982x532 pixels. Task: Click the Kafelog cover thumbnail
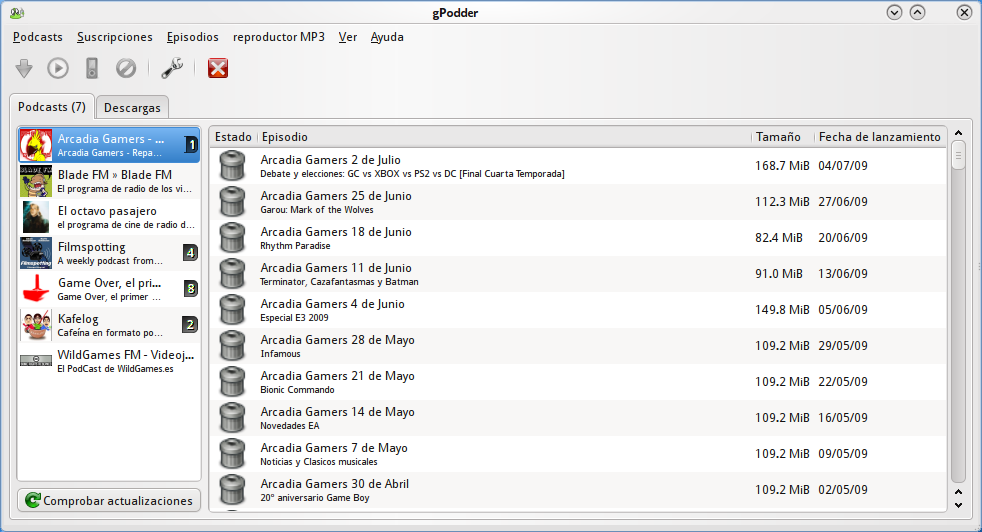pos(36,325)
